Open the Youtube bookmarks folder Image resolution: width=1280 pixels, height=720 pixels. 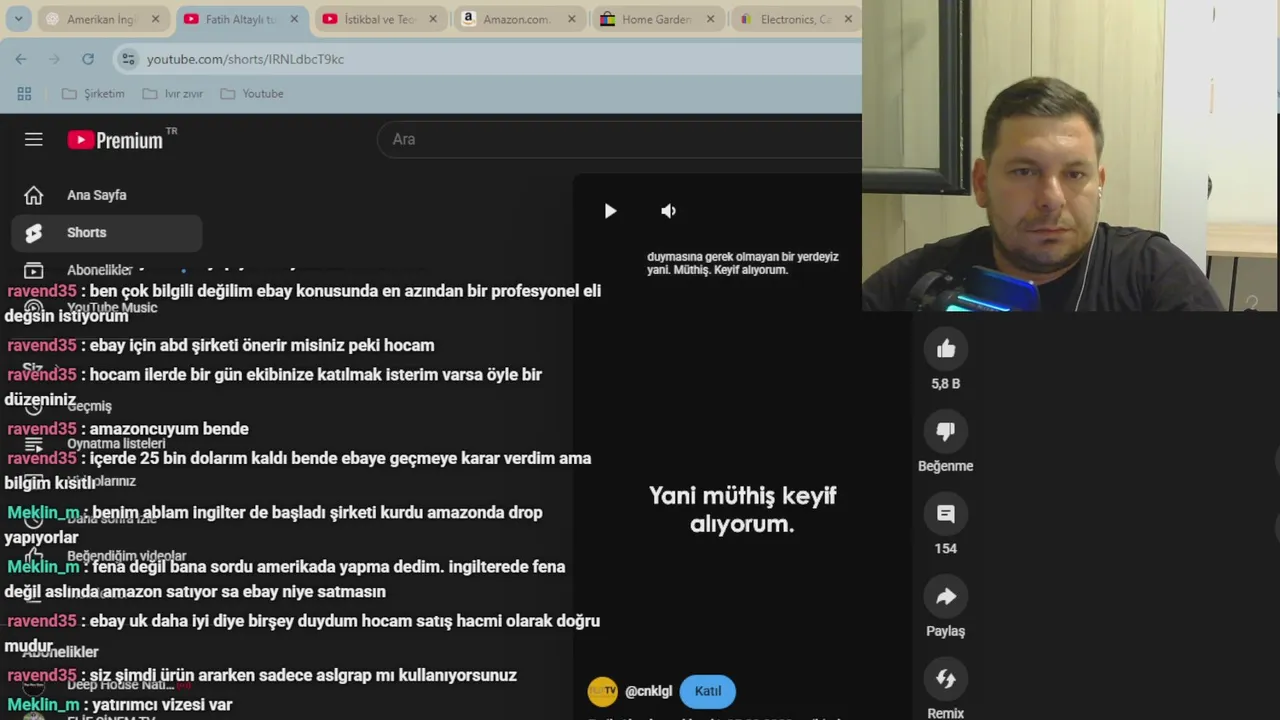pyautogui.click(x=252, y=93)
